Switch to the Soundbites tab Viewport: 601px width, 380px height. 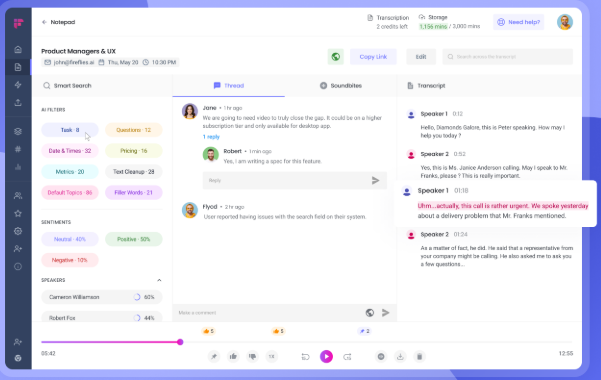pyautogui.click(x=341, y=86)
